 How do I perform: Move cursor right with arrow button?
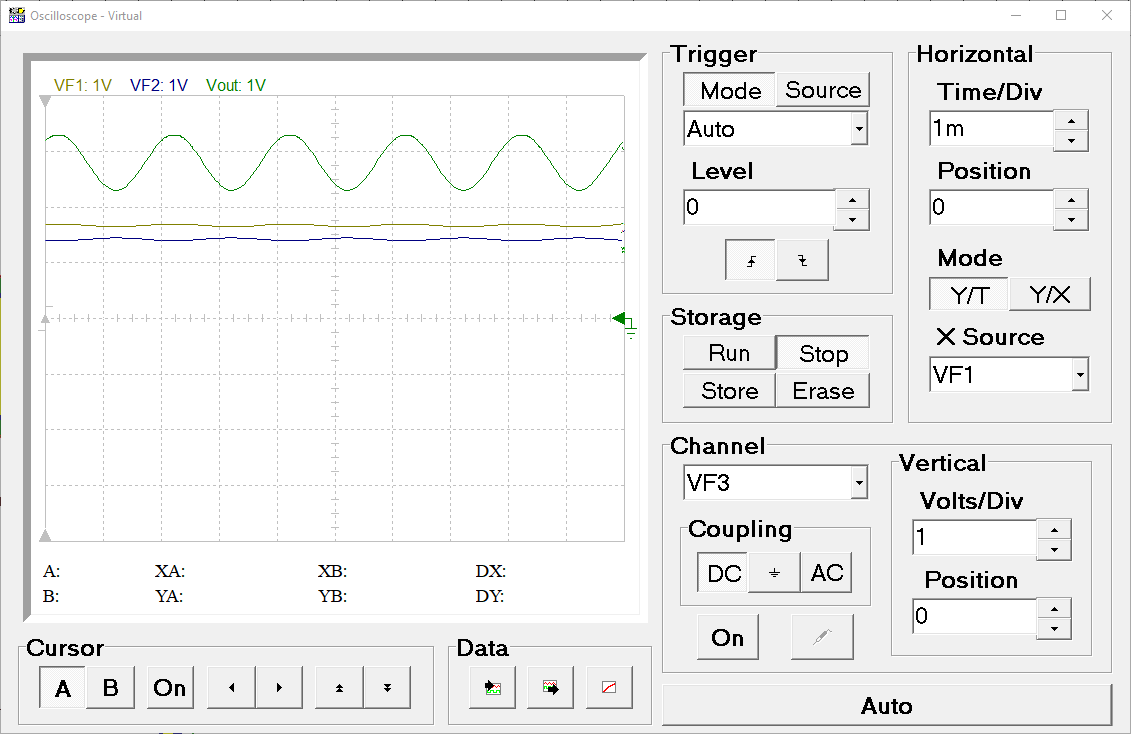click(280, 688)
